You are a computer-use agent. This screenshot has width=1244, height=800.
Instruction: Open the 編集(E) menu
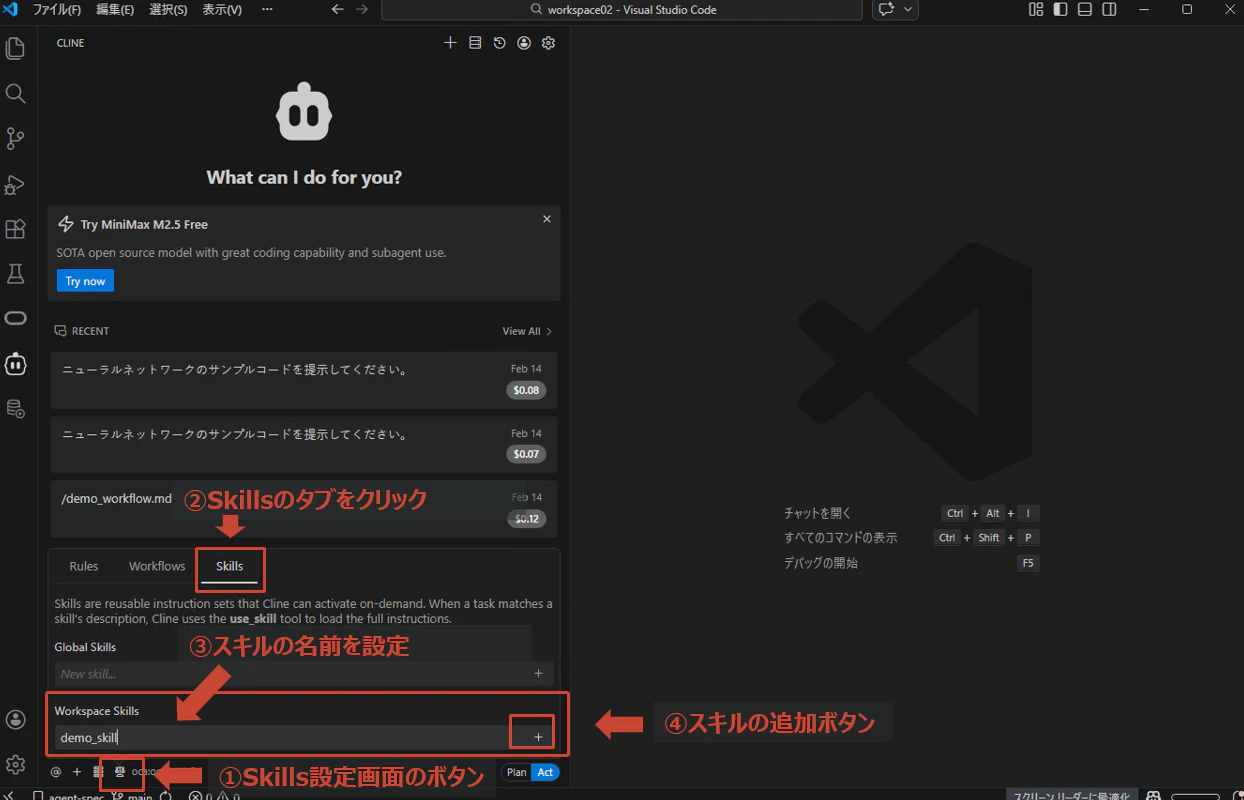[115, 9]
